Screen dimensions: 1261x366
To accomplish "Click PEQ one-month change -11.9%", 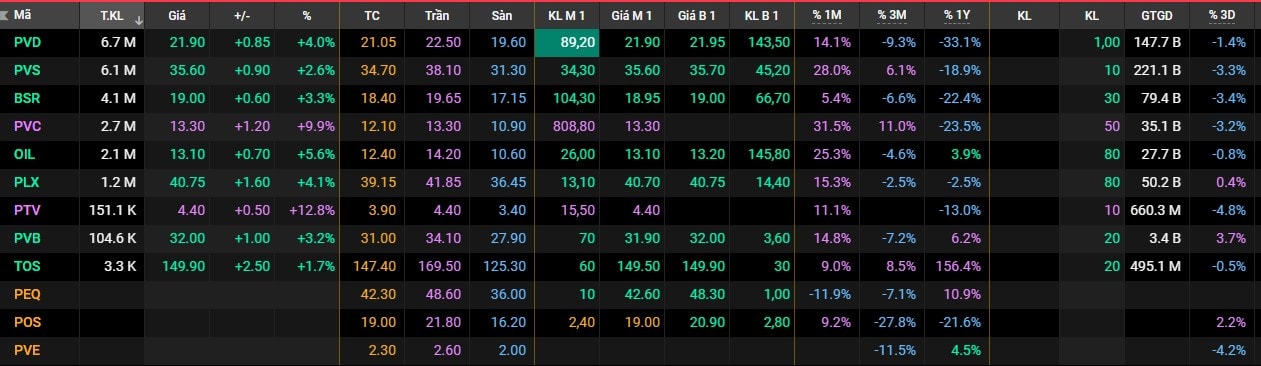I will (831, 295).
